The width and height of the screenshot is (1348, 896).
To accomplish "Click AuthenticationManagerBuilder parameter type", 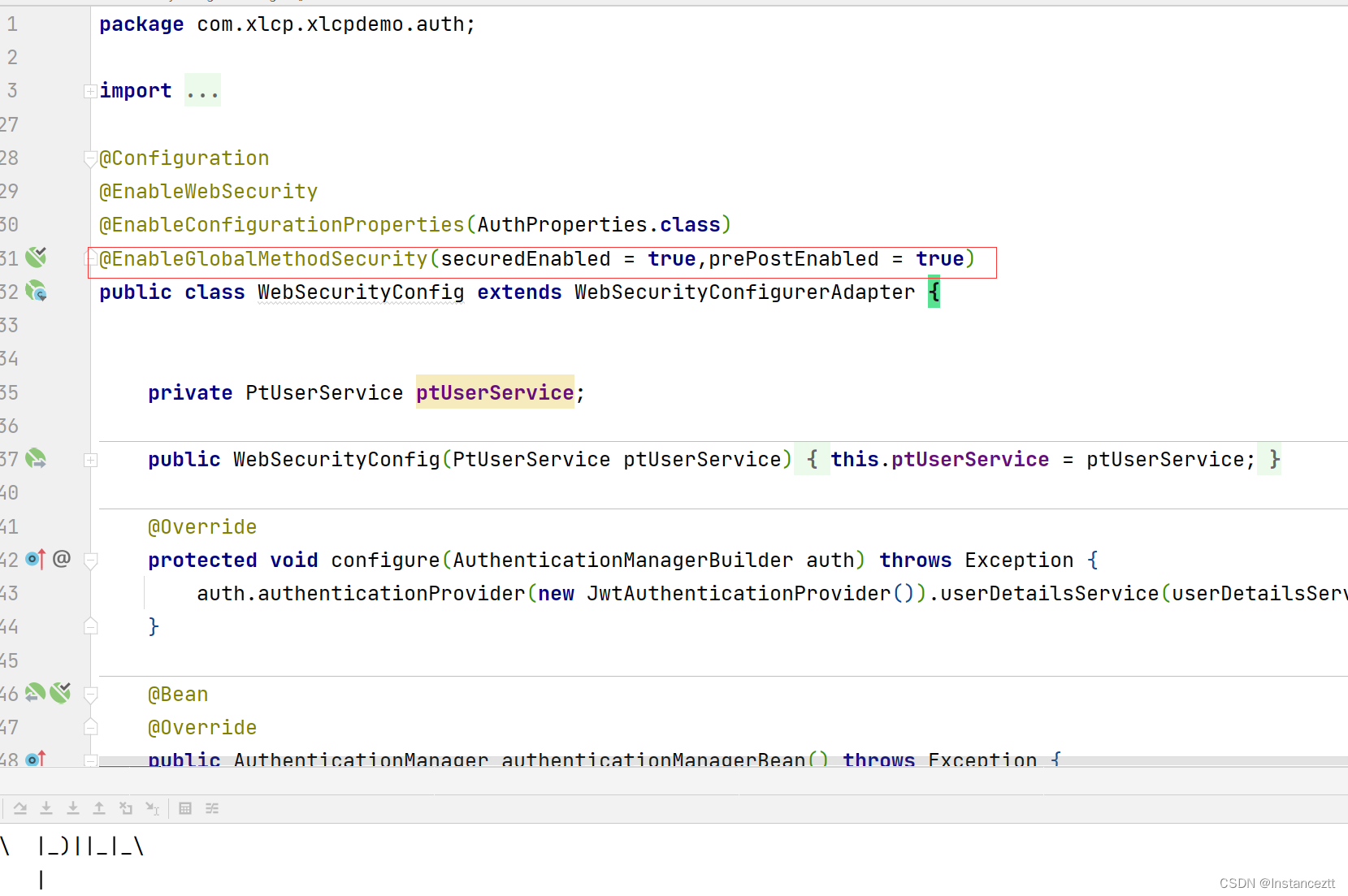I will pos(622,561).
